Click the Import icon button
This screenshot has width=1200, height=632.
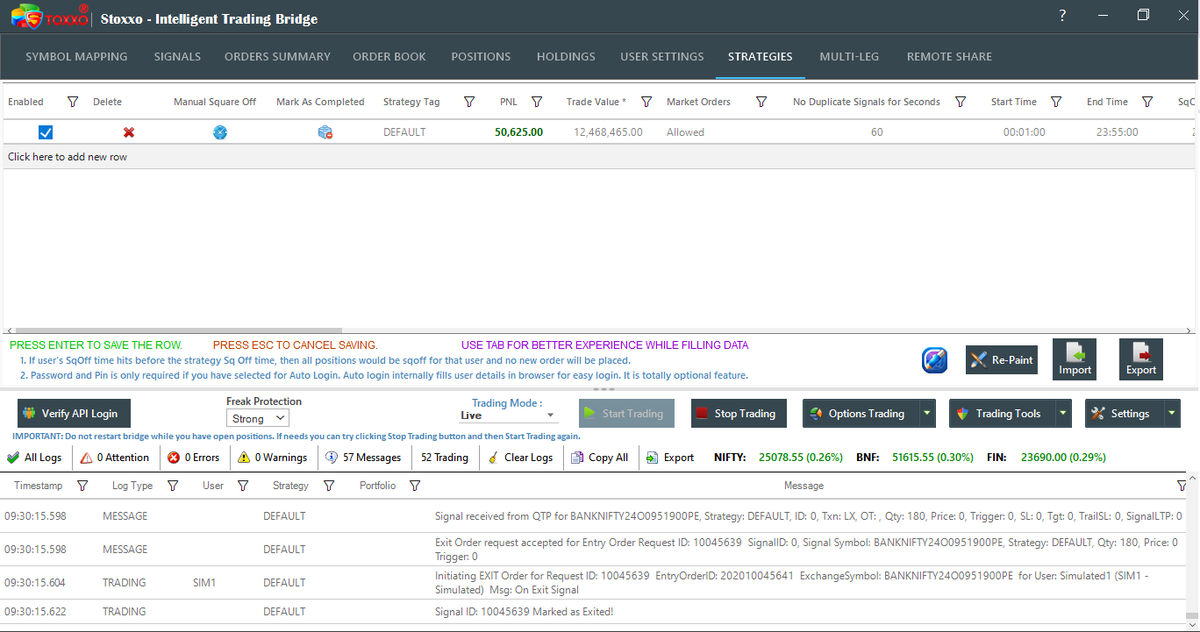point(1075,358)
